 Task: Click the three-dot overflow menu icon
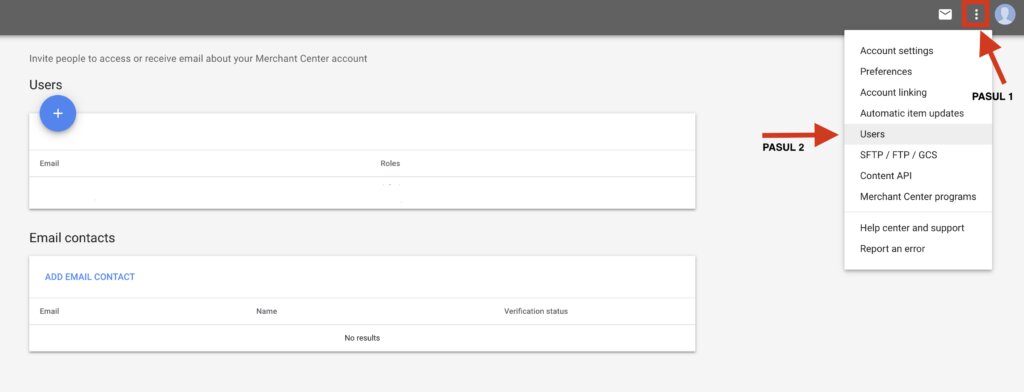pos(976,14)
